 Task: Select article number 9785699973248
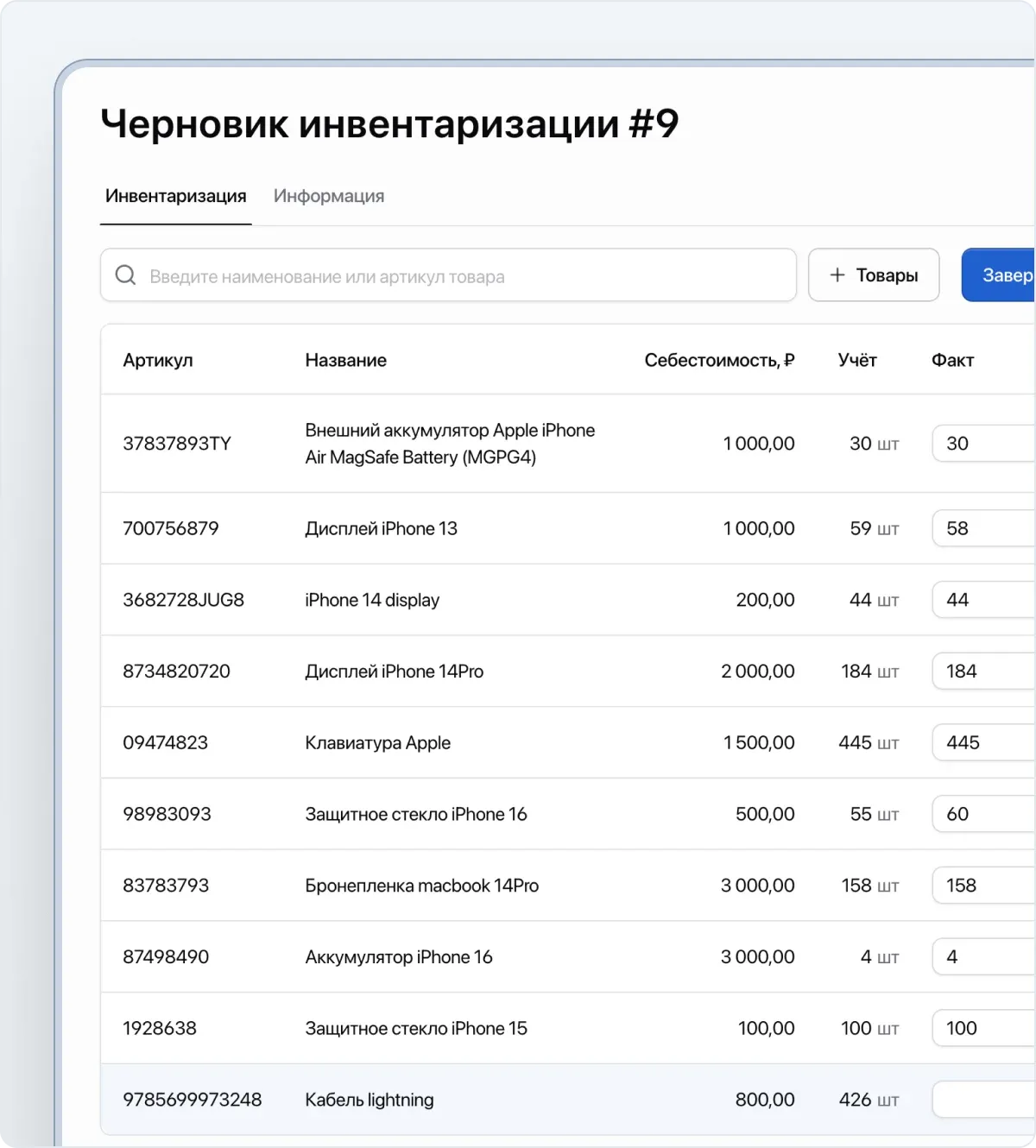[192, 1100]
